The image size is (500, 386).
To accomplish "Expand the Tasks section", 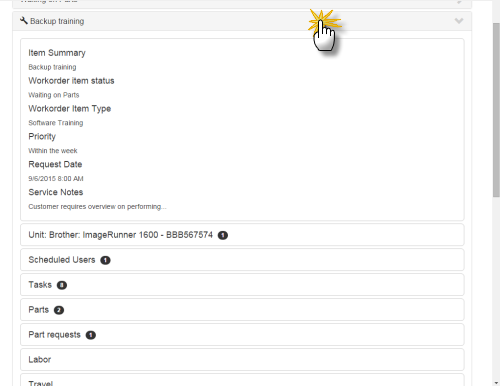I will [x=242, y=285].
